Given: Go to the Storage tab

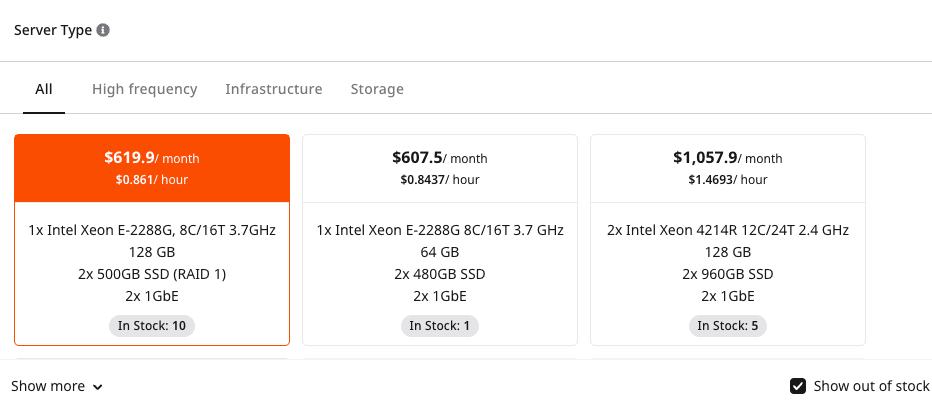Looking at the screenshot, I should tap(377, 89).
